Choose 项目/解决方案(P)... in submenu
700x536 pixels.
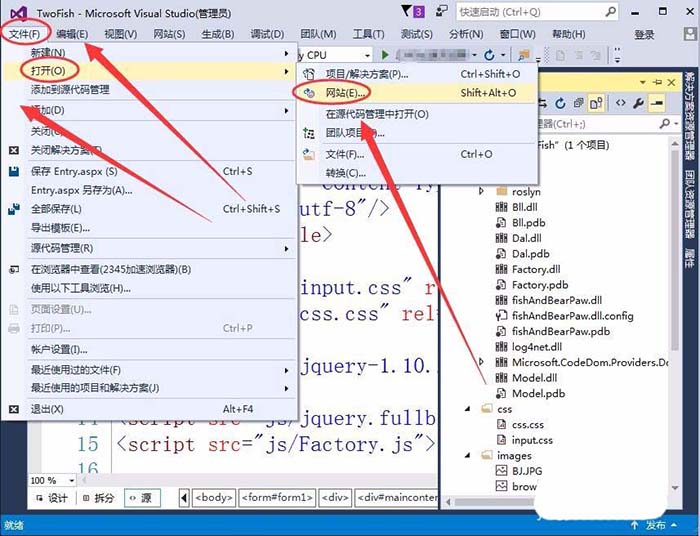(x=417, y=74)
